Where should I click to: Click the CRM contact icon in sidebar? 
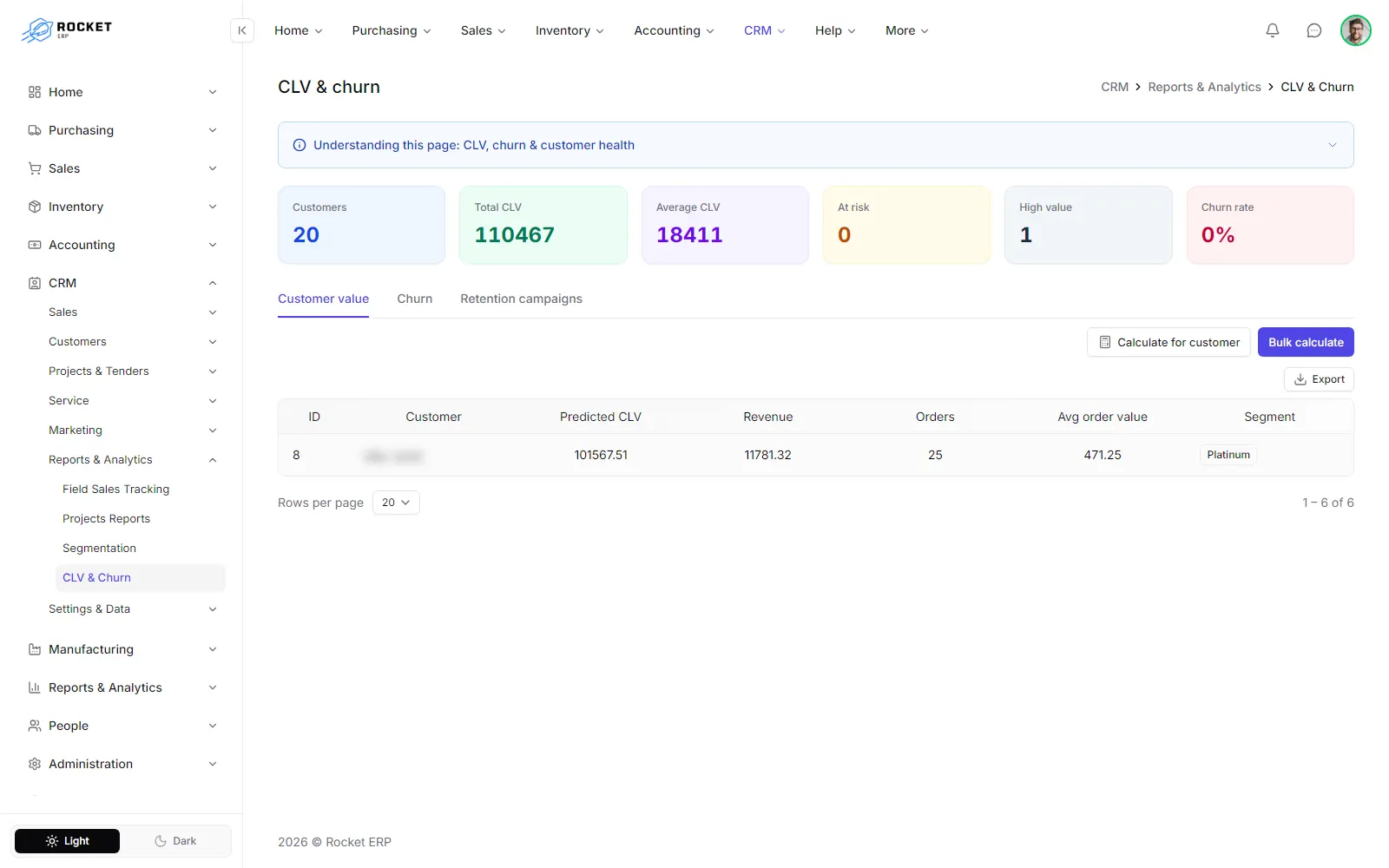(x=35, y=283)
